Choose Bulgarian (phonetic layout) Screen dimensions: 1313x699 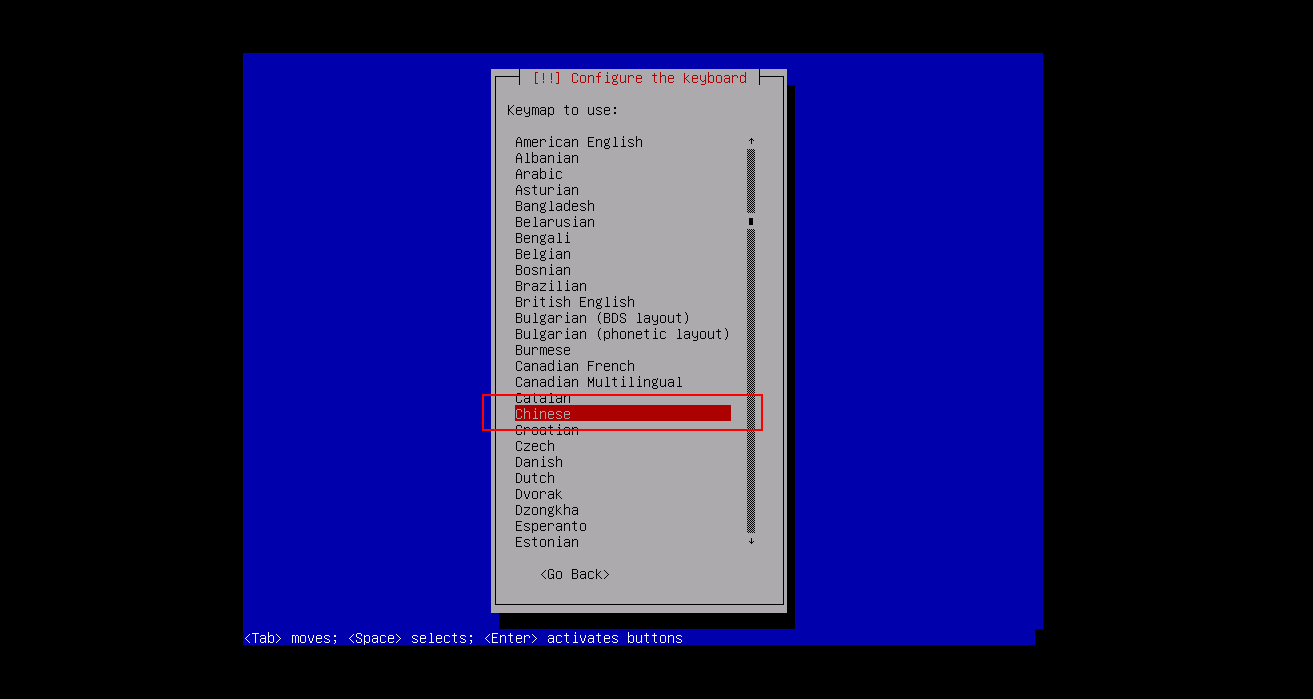pyautogui.click(x=623, y=334)
